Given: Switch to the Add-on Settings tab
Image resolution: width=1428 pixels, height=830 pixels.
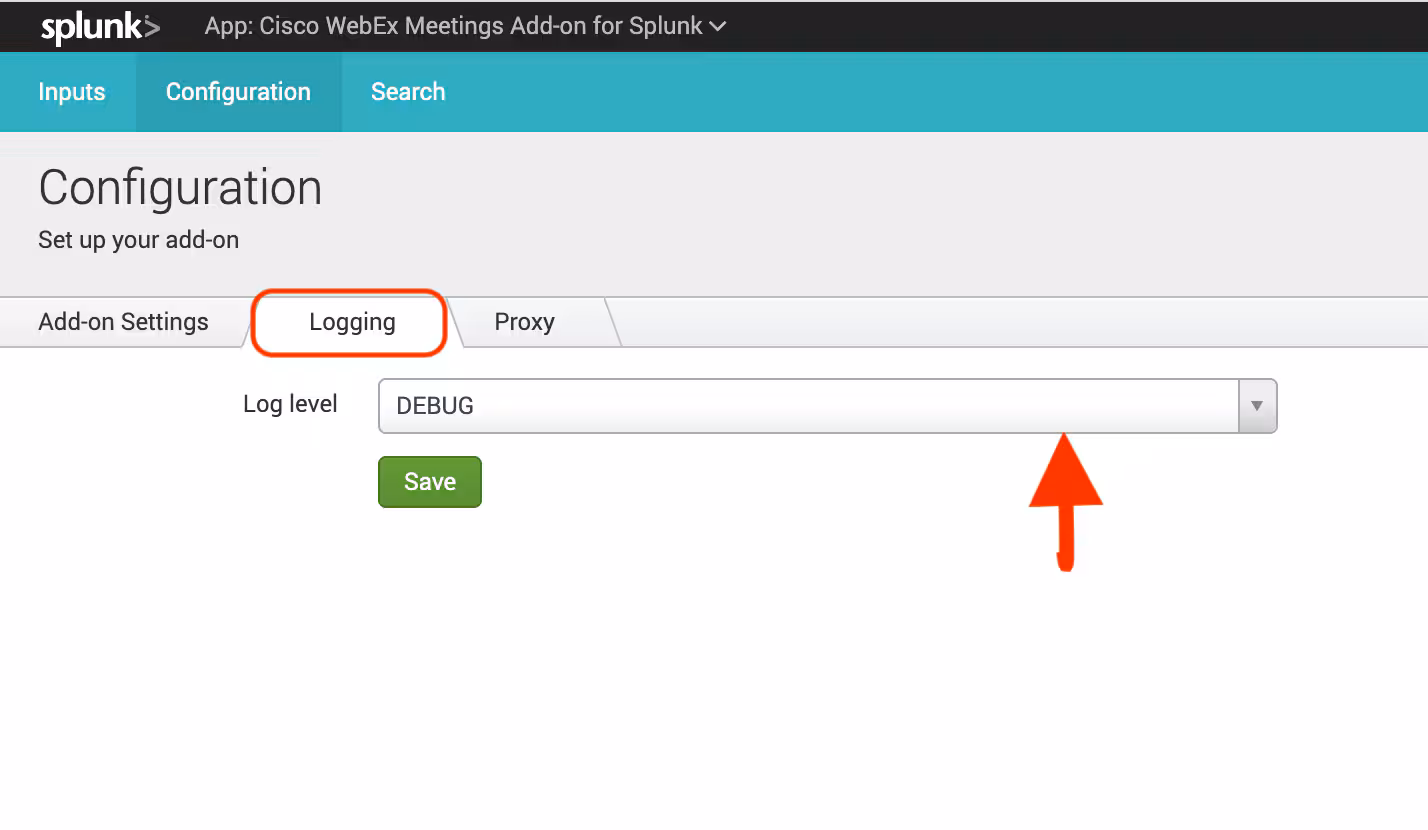Looking at the screenshot, I should [x=123, y=322].
